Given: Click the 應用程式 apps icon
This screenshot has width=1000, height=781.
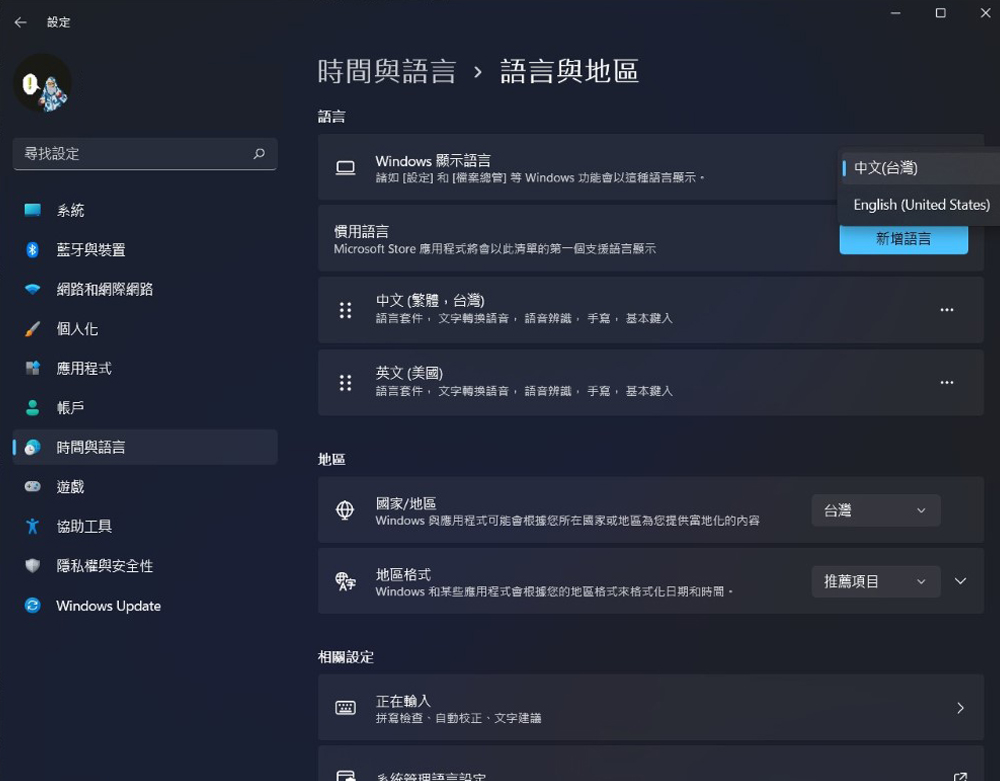Looking at the screenshot, I should (33, 369).
